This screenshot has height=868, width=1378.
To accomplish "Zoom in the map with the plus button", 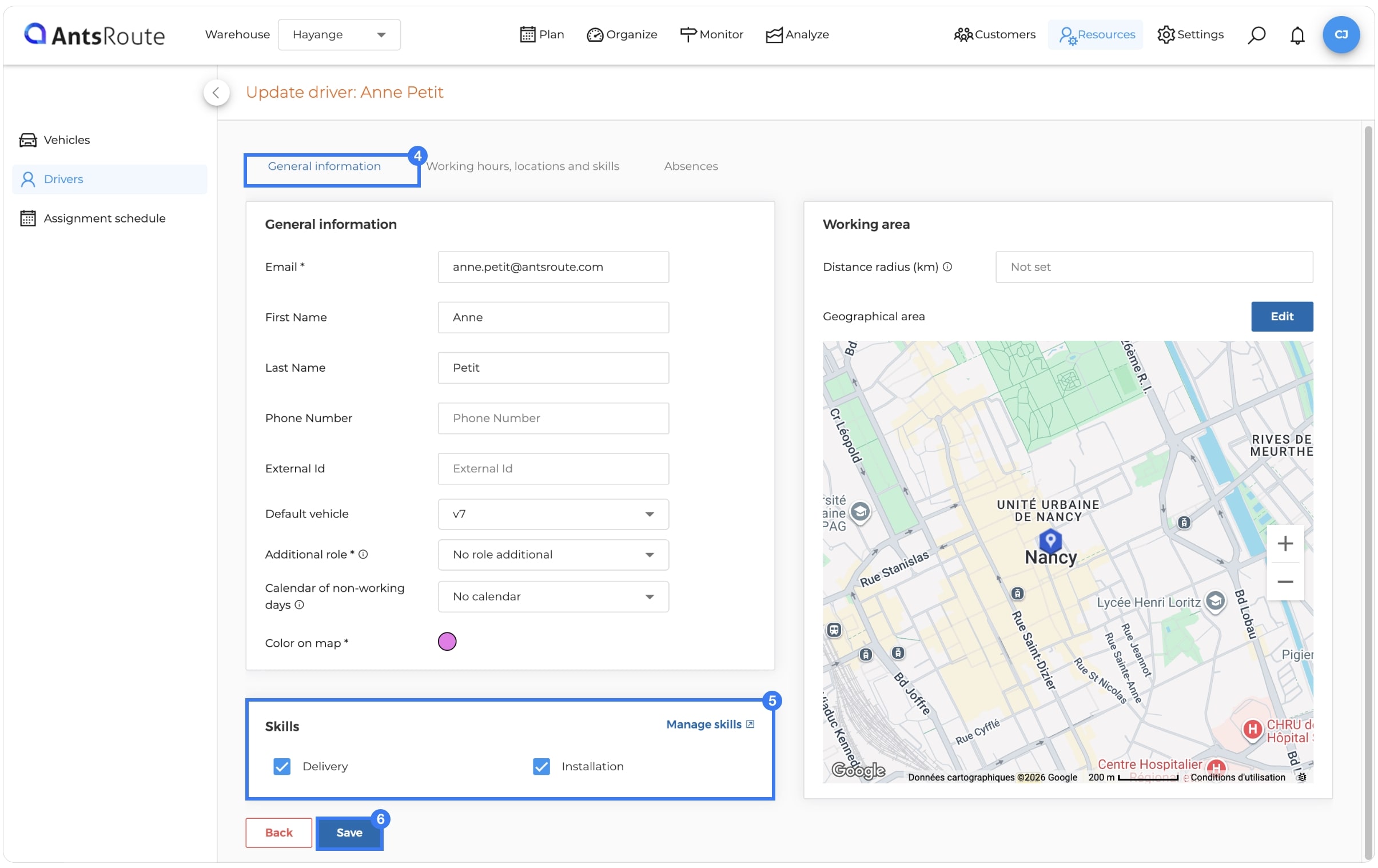I will (x=1285, y=544).
